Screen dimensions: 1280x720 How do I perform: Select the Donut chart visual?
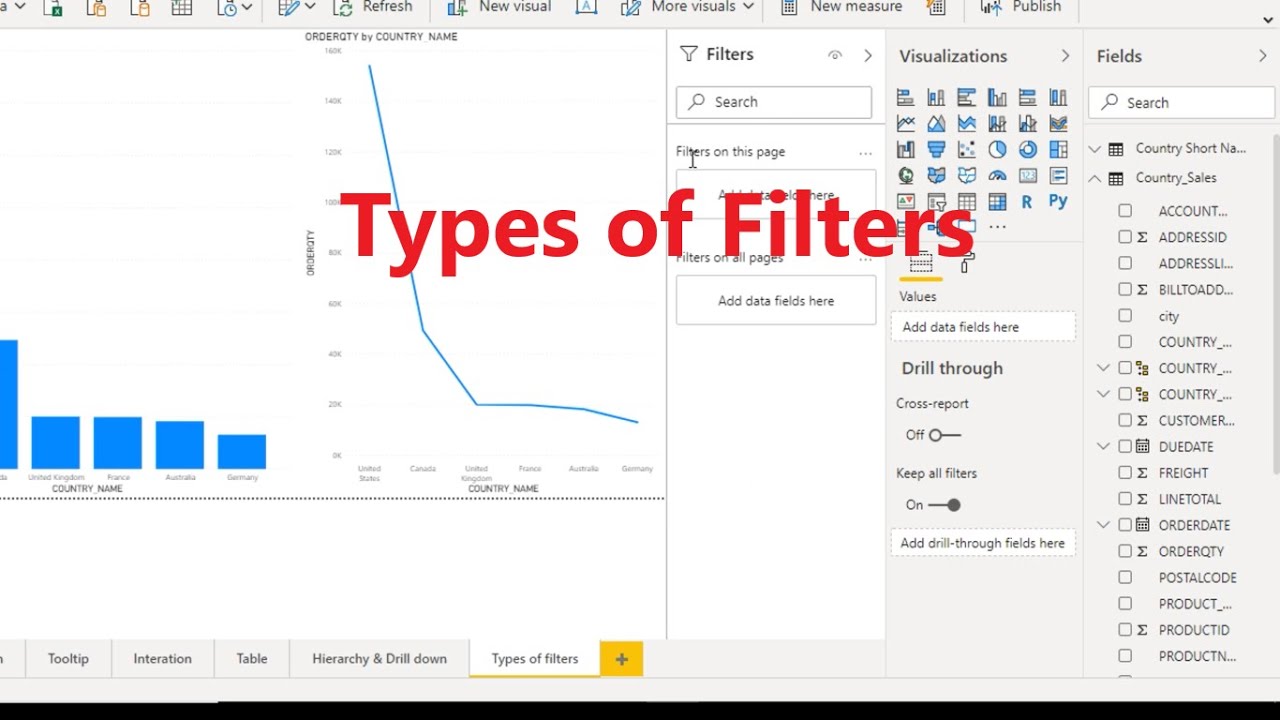pyautogui.click(x=1027, y=149)
